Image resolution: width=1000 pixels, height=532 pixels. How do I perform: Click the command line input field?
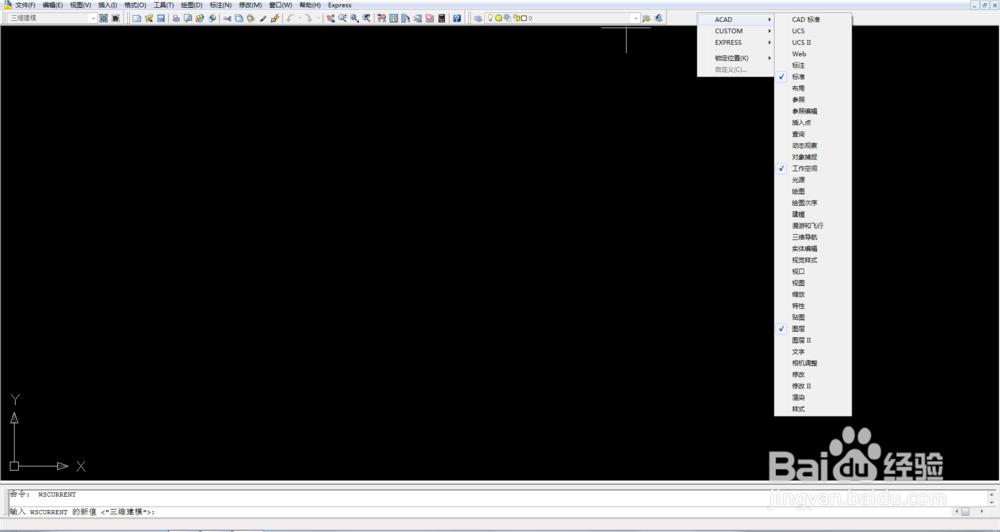[478, 512]
